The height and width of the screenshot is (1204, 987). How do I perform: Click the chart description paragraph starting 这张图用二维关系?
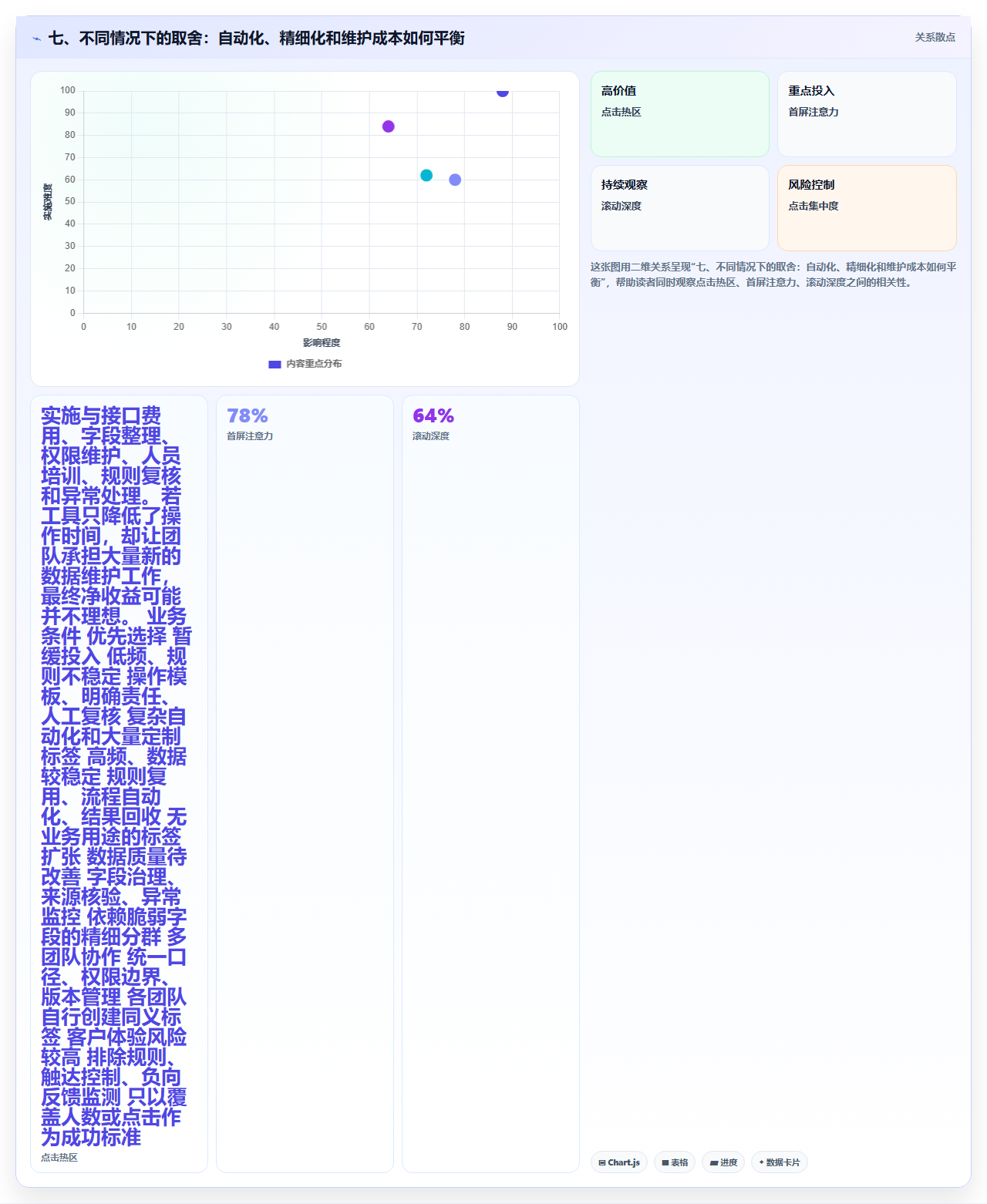point(773,274)
